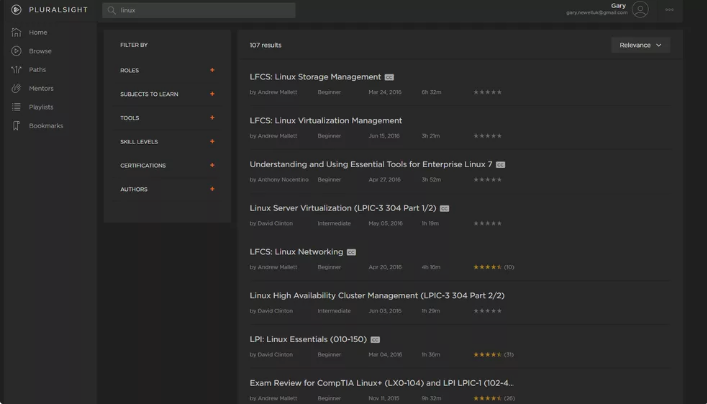The height and width of the screenshot is (404, 707).
Task: Click CC badge on LFCS: Linux Networking
Action: [x=351, y=252]
